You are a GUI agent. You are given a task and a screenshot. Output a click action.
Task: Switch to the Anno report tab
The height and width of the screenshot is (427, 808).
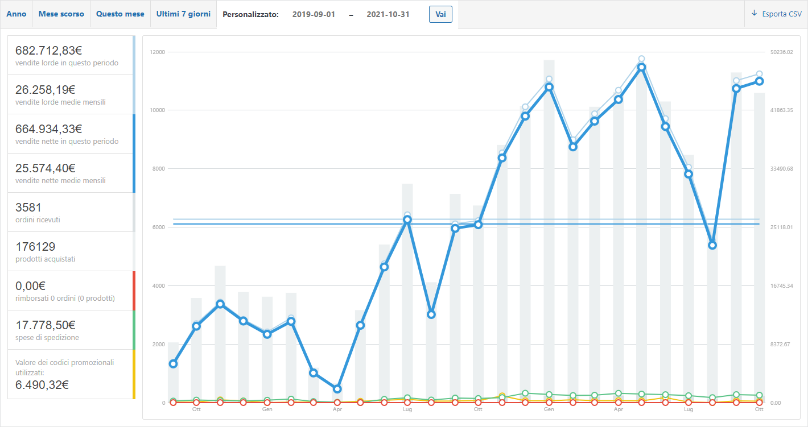[x=16, y=14]
